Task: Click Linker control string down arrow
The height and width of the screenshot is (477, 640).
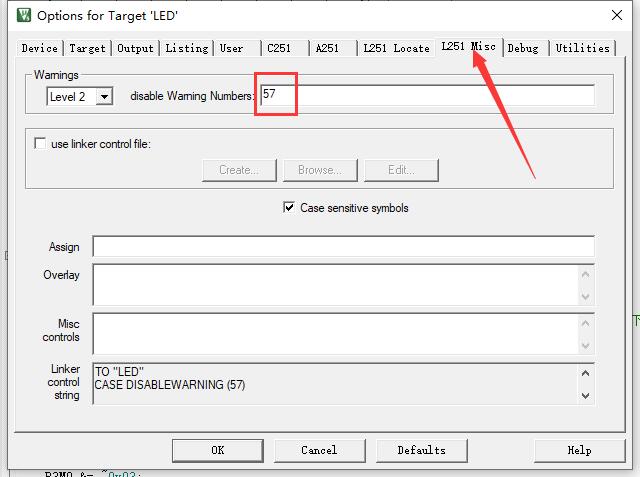Action: tap(586, 395)
